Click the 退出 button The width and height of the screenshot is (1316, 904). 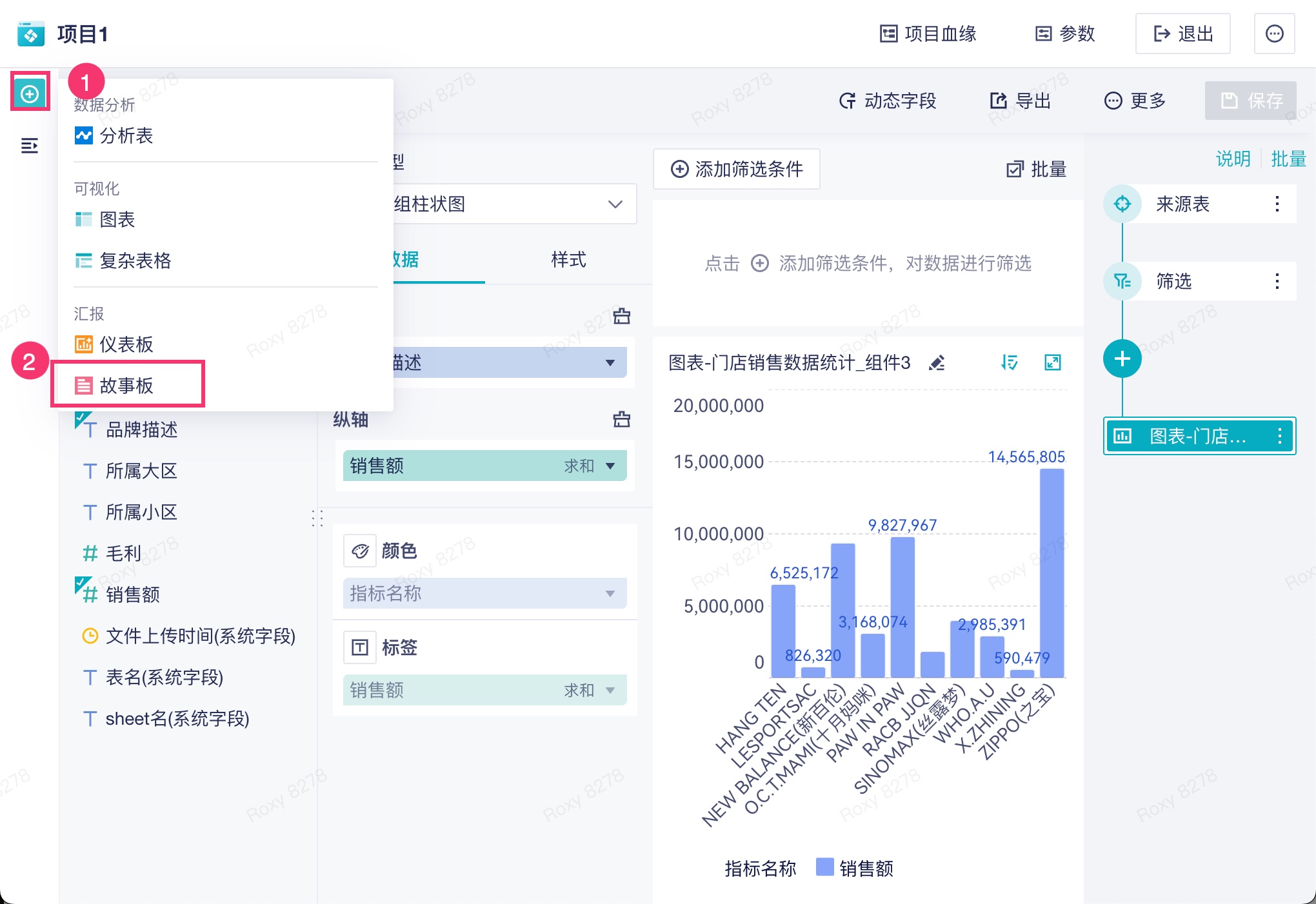click(1182, 34)
